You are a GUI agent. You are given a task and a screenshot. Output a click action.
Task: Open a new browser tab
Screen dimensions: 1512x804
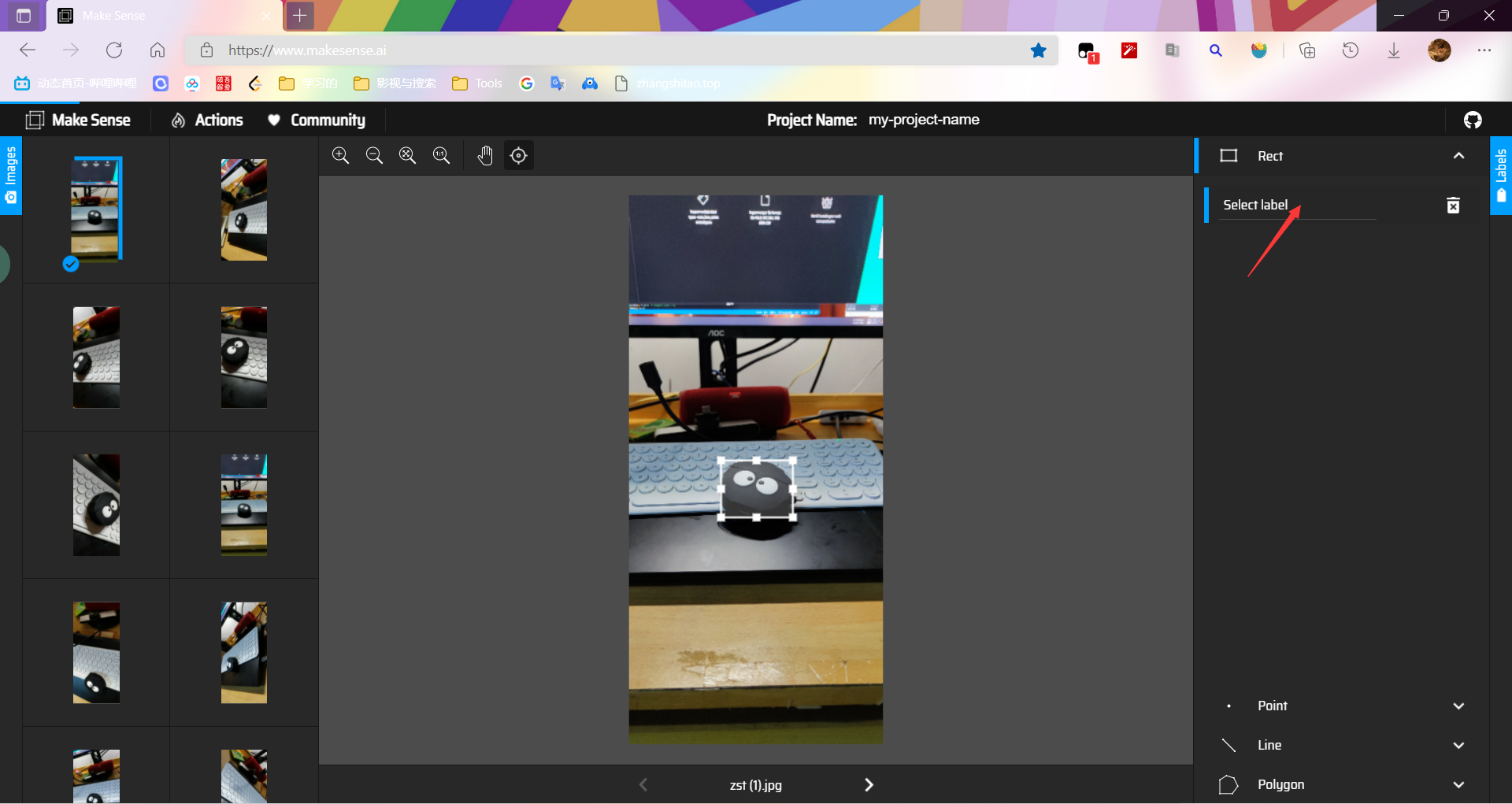300,15
